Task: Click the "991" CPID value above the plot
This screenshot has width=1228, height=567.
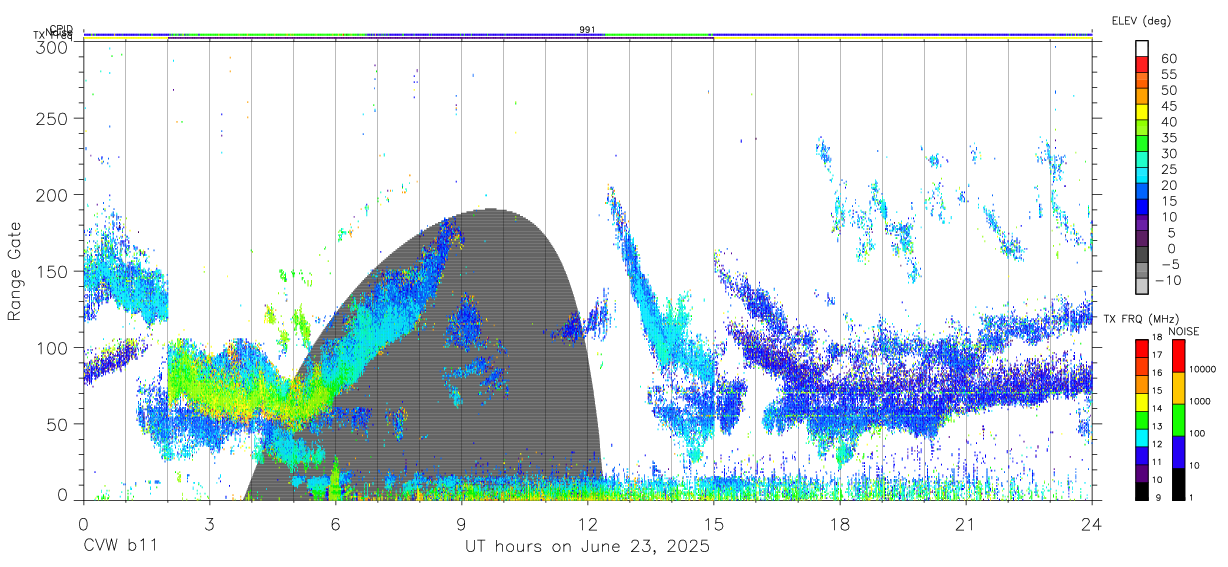Action: coord(587,29)
